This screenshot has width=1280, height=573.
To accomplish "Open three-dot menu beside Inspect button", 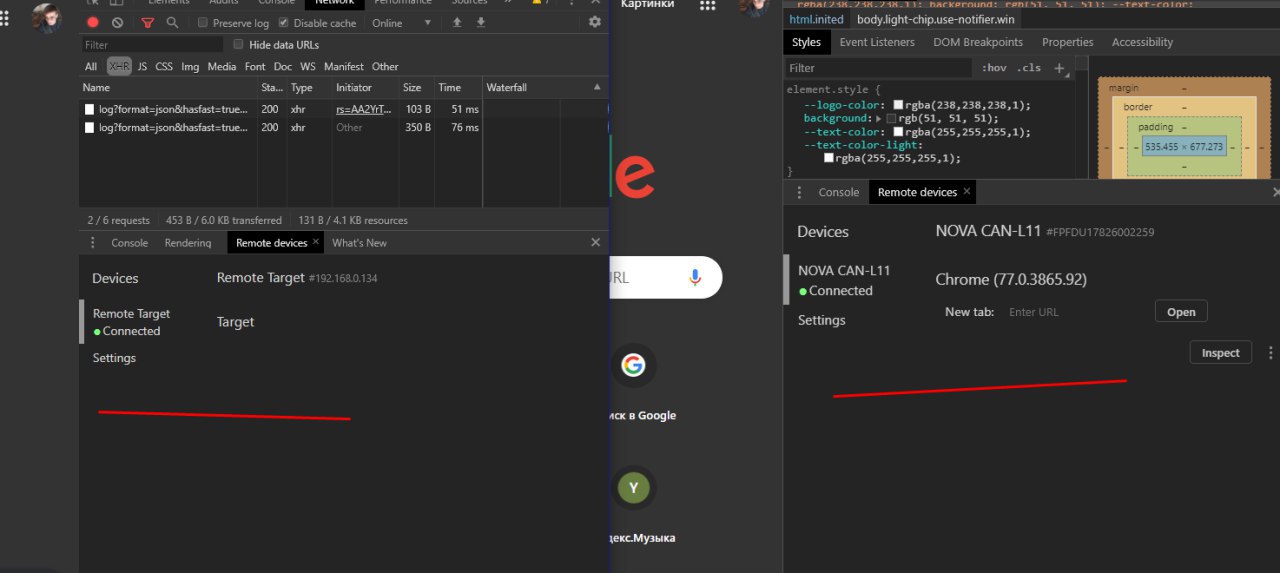I will click(1271, 353).
